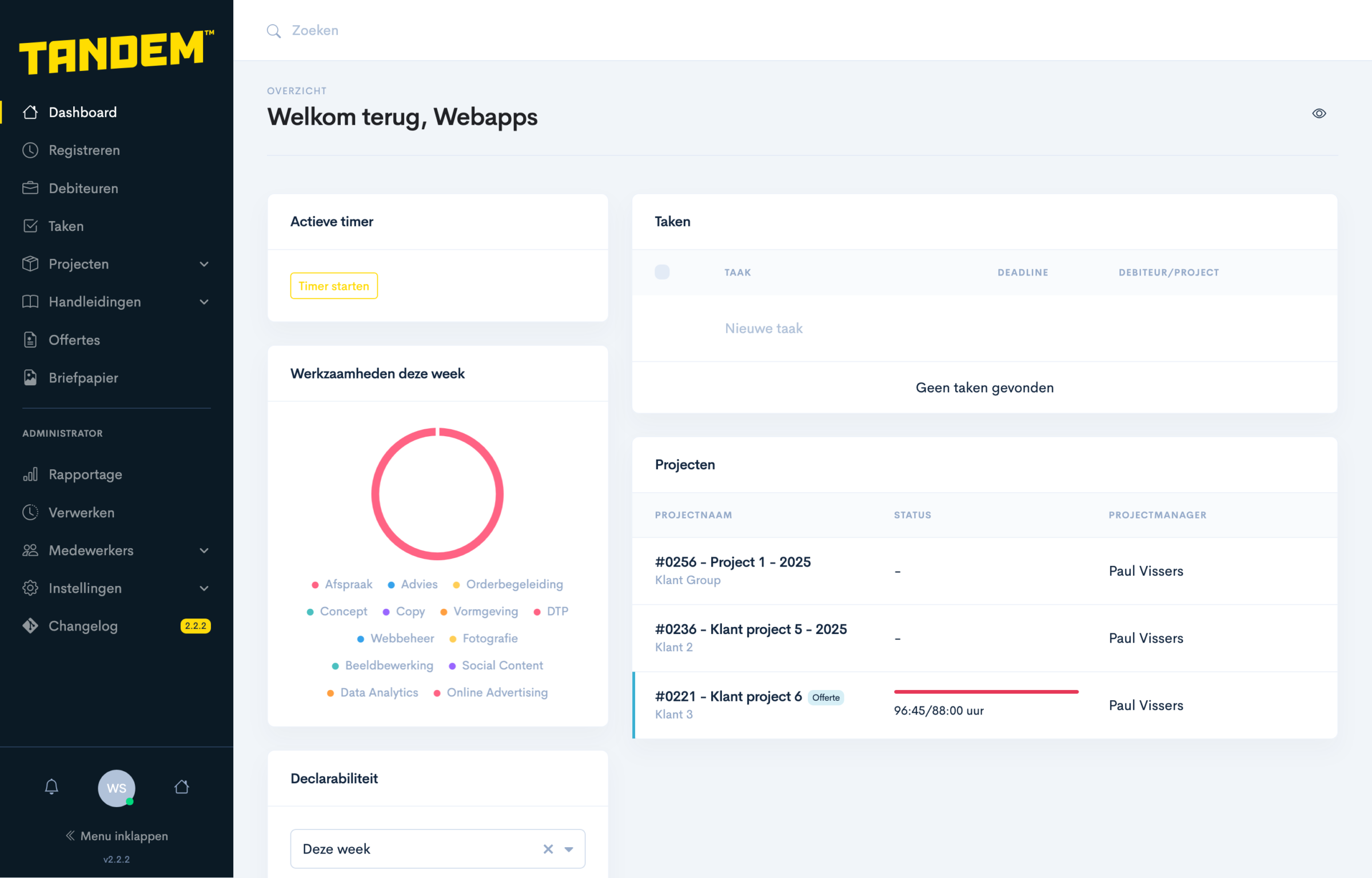Open the WS user avatar
The image size is (1372, 878).
tap(117, 788)
